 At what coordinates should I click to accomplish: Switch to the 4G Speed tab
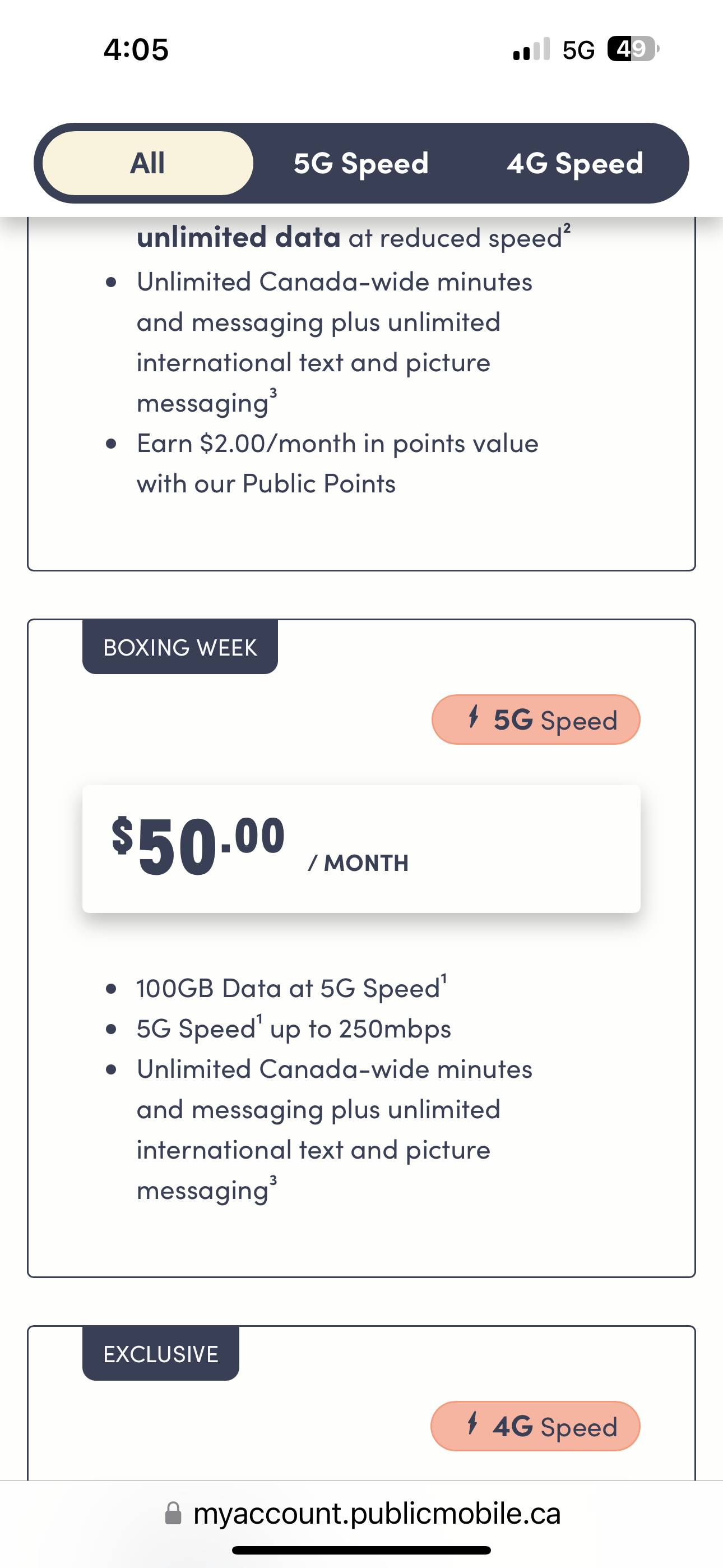tap(575, 163)
